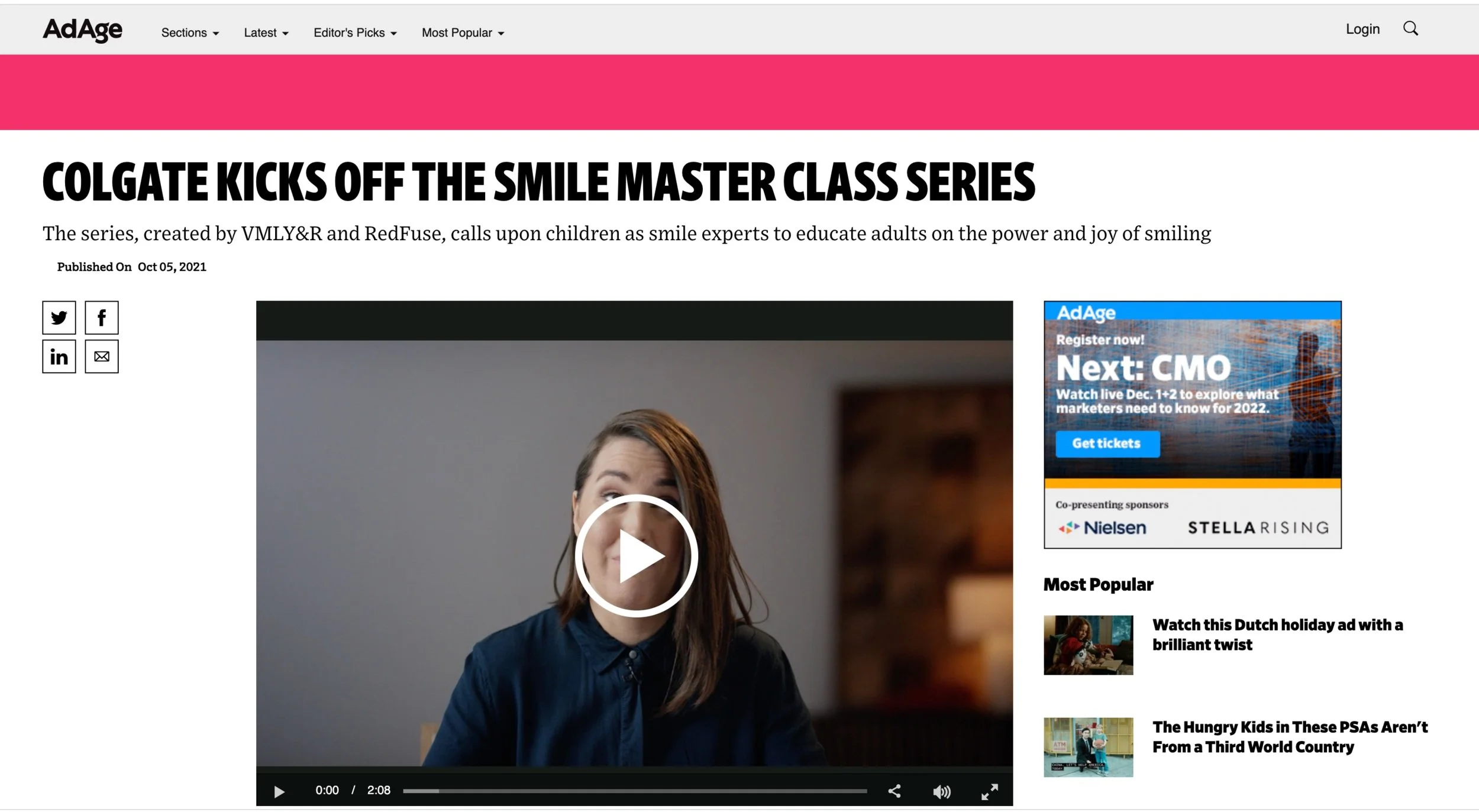Open site search magnifier
The width and height of the screenshot is (1479, 812).
1410,28
